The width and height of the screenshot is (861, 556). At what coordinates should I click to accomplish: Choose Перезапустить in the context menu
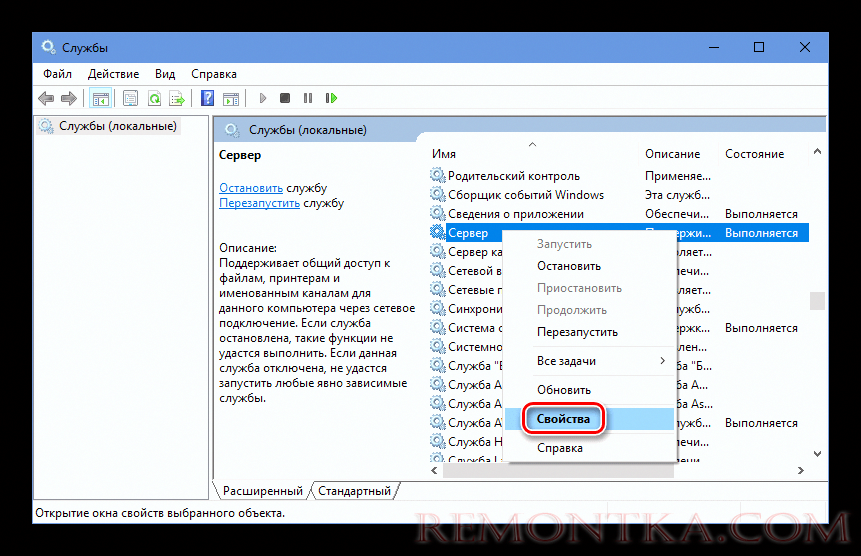click(589, 332)
